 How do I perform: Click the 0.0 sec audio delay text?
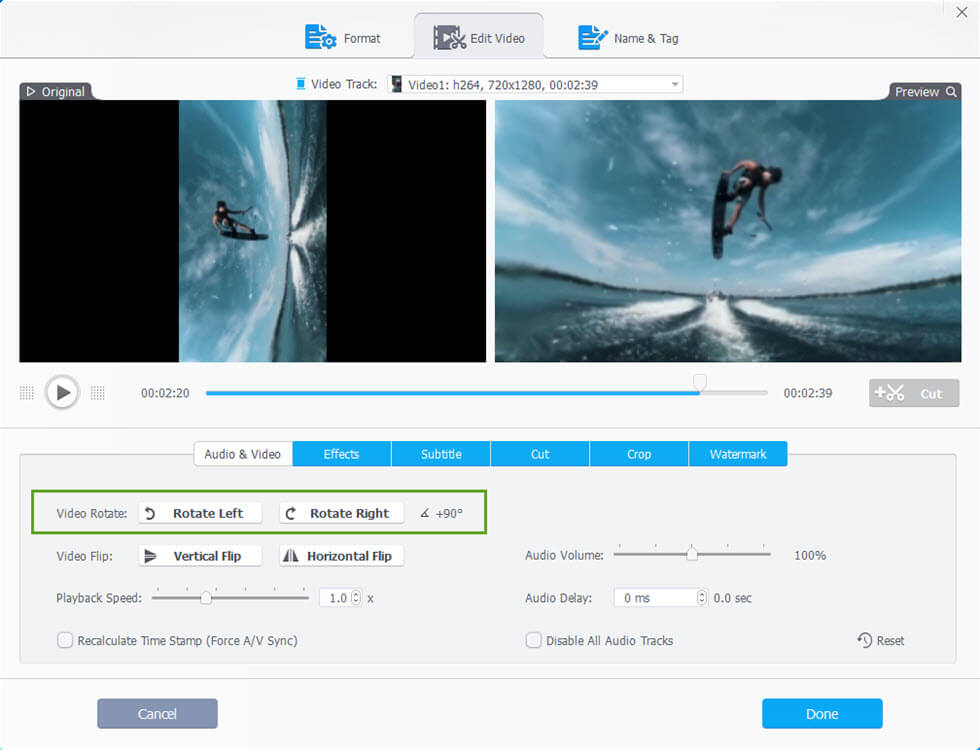[x=732, y=598]
